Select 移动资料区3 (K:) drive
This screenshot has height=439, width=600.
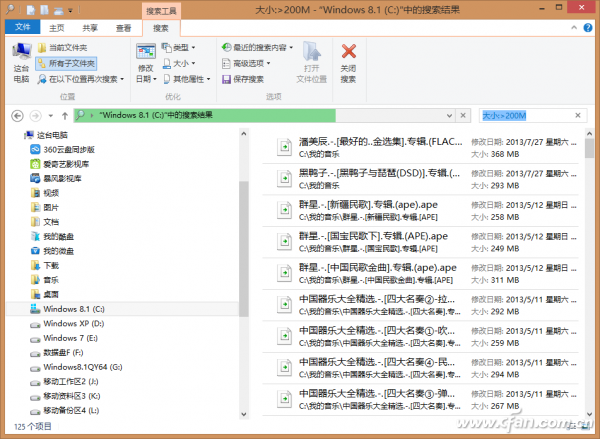65,397
